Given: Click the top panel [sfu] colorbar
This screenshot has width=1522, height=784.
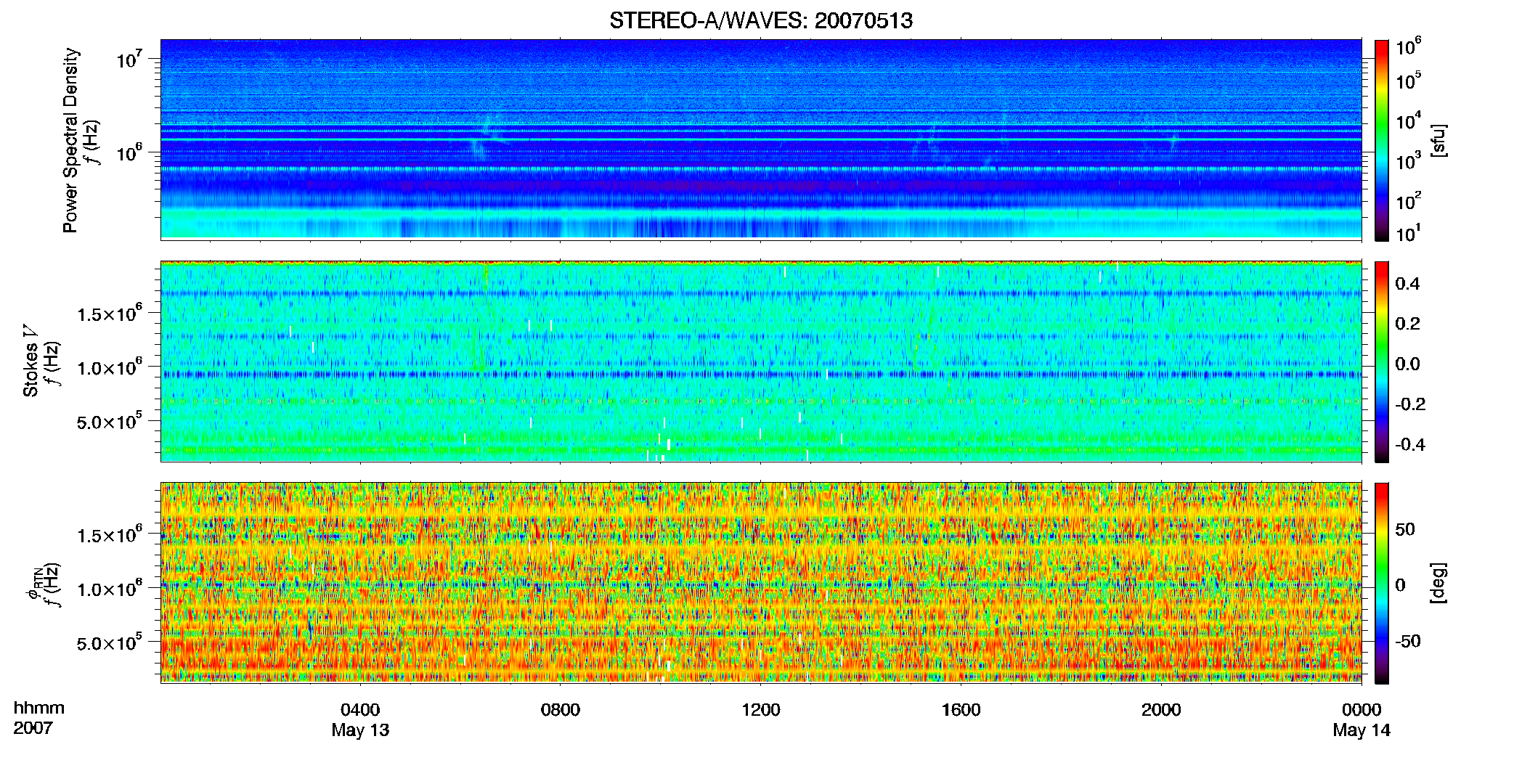Looking at the screenshot, I should (1382, 140).
